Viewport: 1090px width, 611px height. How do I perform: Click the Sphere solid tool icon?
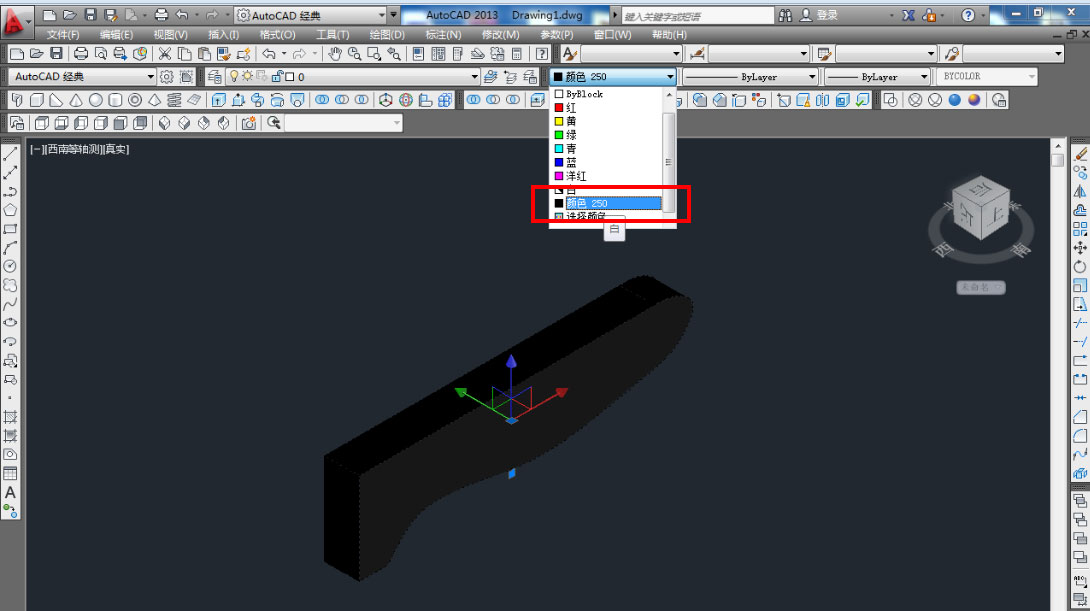(96, 100)
